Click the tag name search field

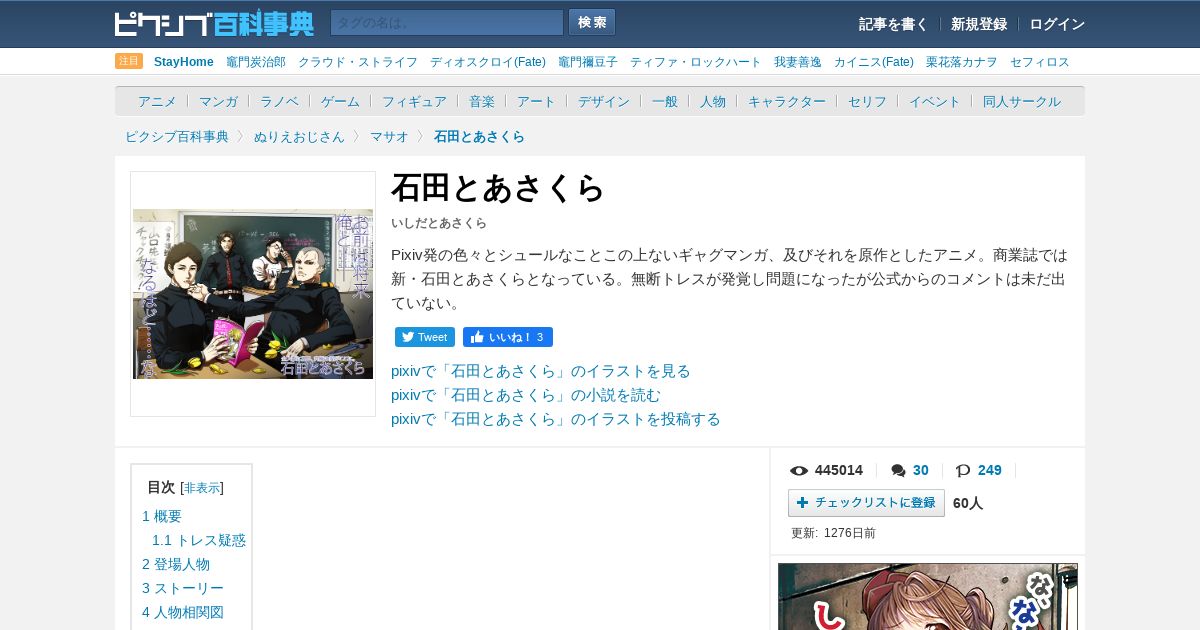click(x=447, y=23)
